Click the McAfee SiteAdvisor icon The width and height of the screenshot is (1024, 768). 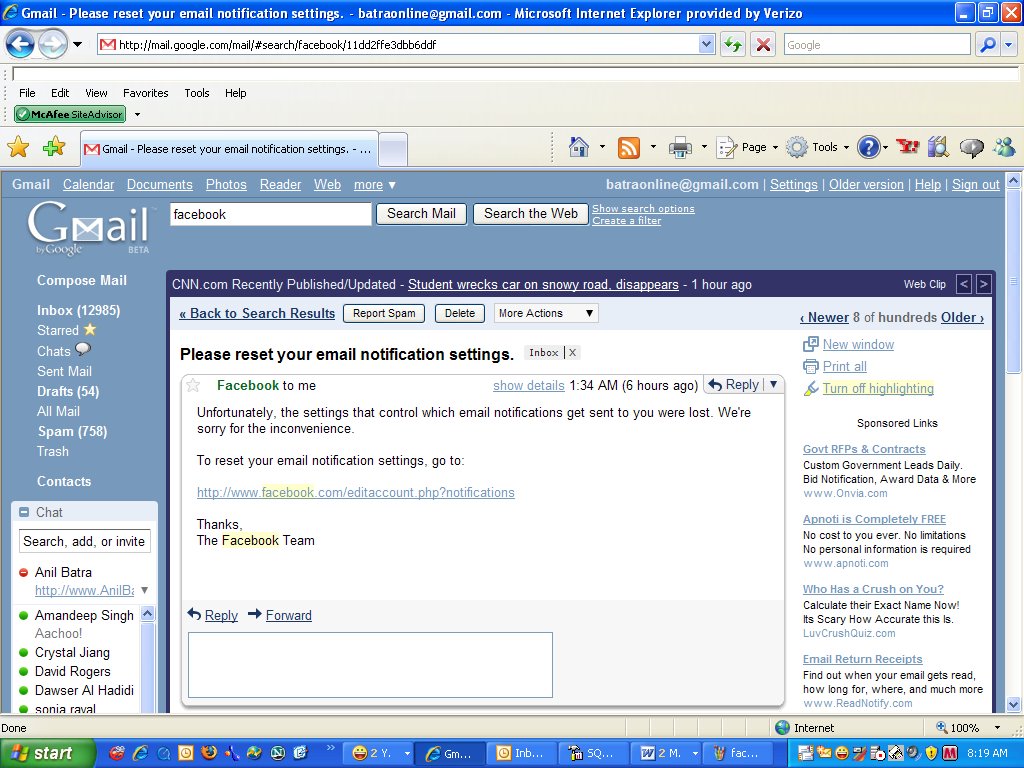[x=69, y=113]
